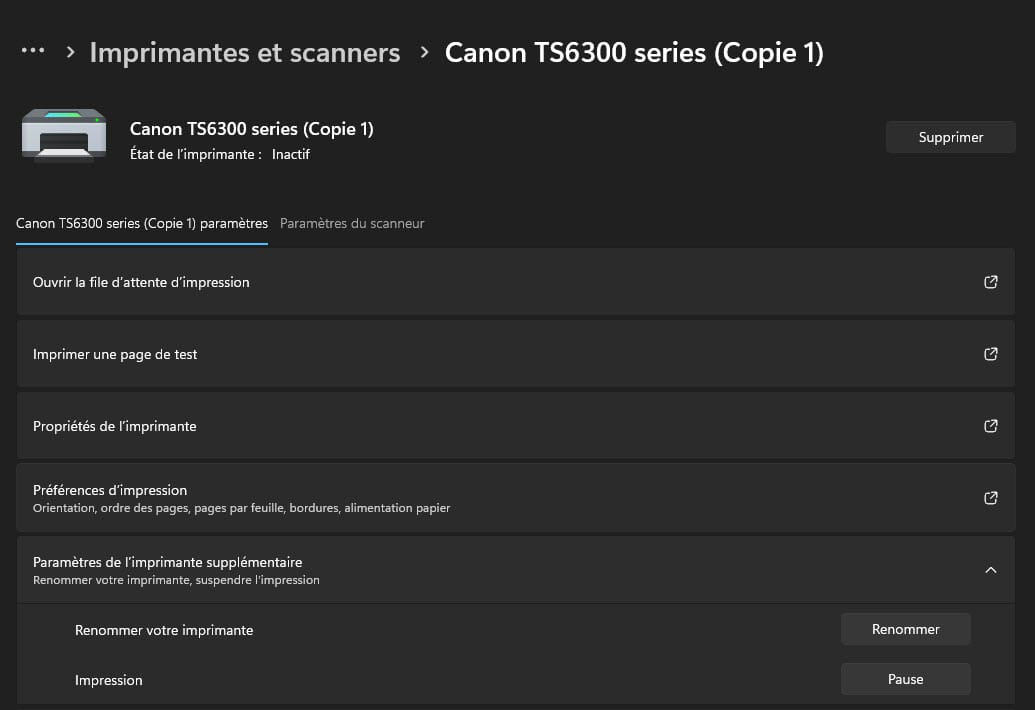Pause printing with the Pause button

point(906,679)
